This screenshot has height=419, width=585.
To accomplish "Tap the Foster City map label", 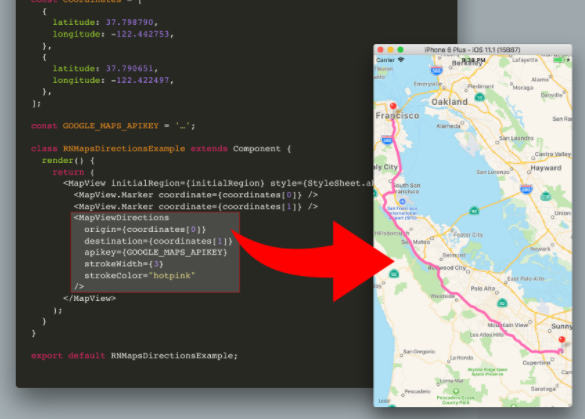I will pyautogui.click(x=468, y=235).
